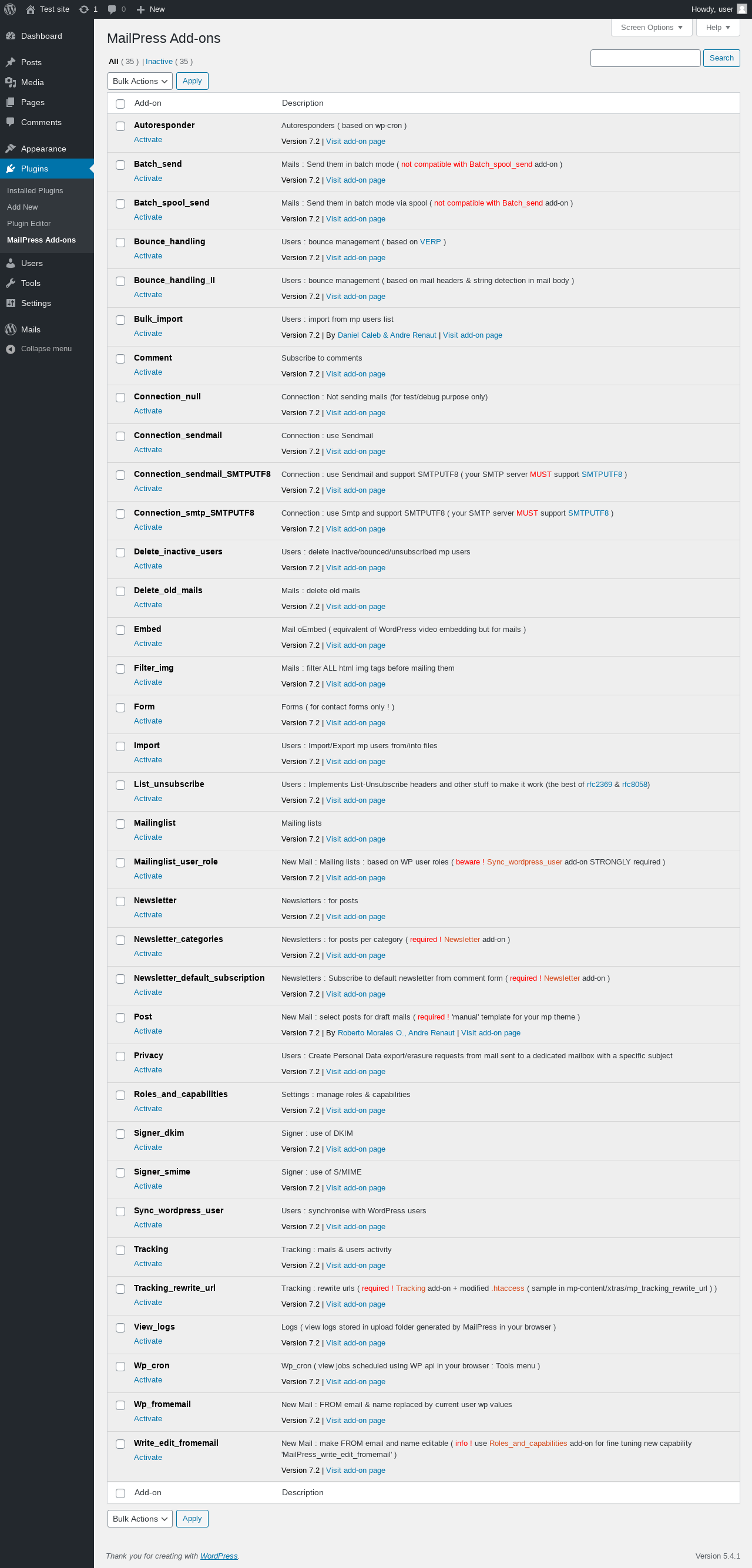752x1568 pixels.
Task: Open Plugin Editor submenu item
Action: point(29,223)
